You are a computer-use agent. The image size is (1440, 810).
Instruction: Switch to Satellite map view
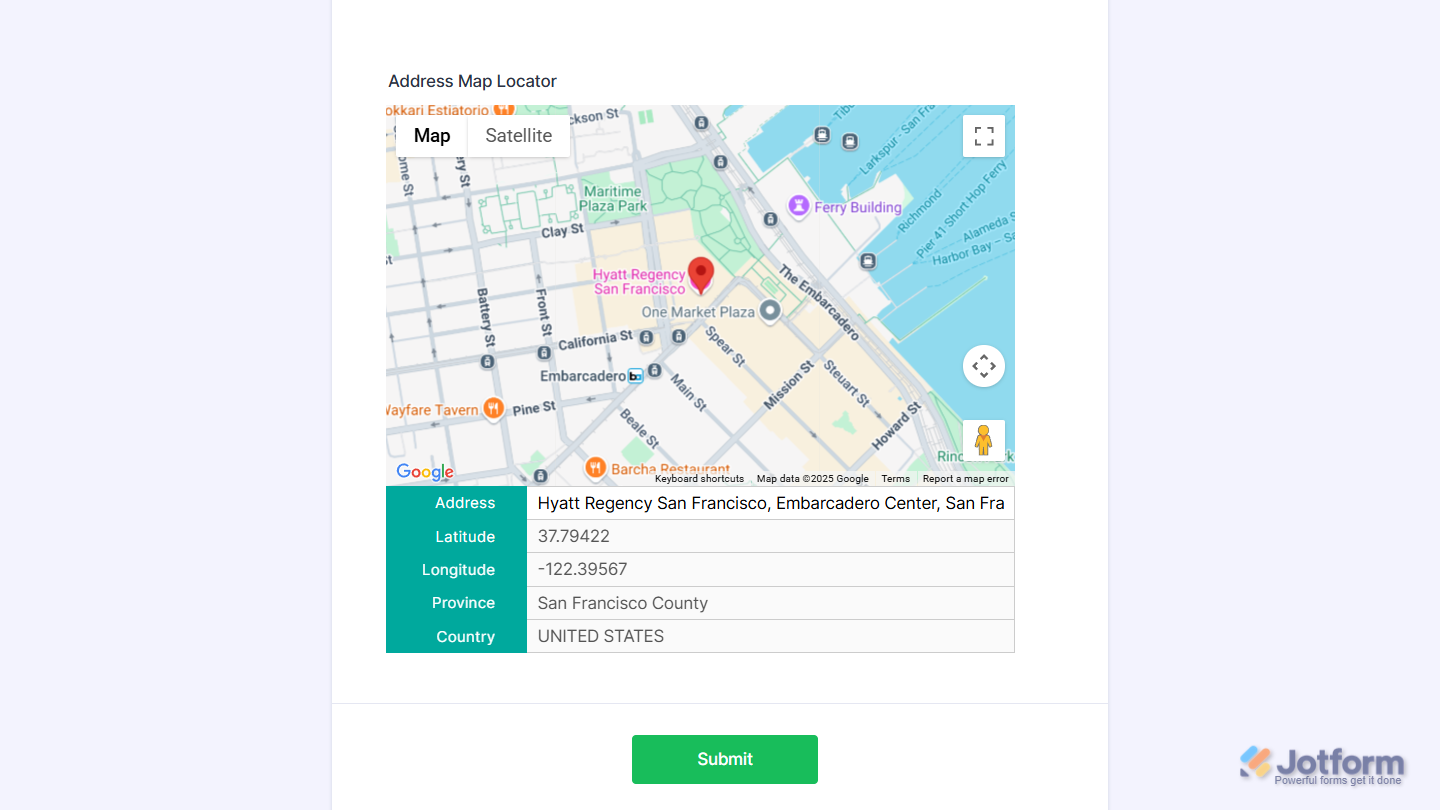click(519, 135)
